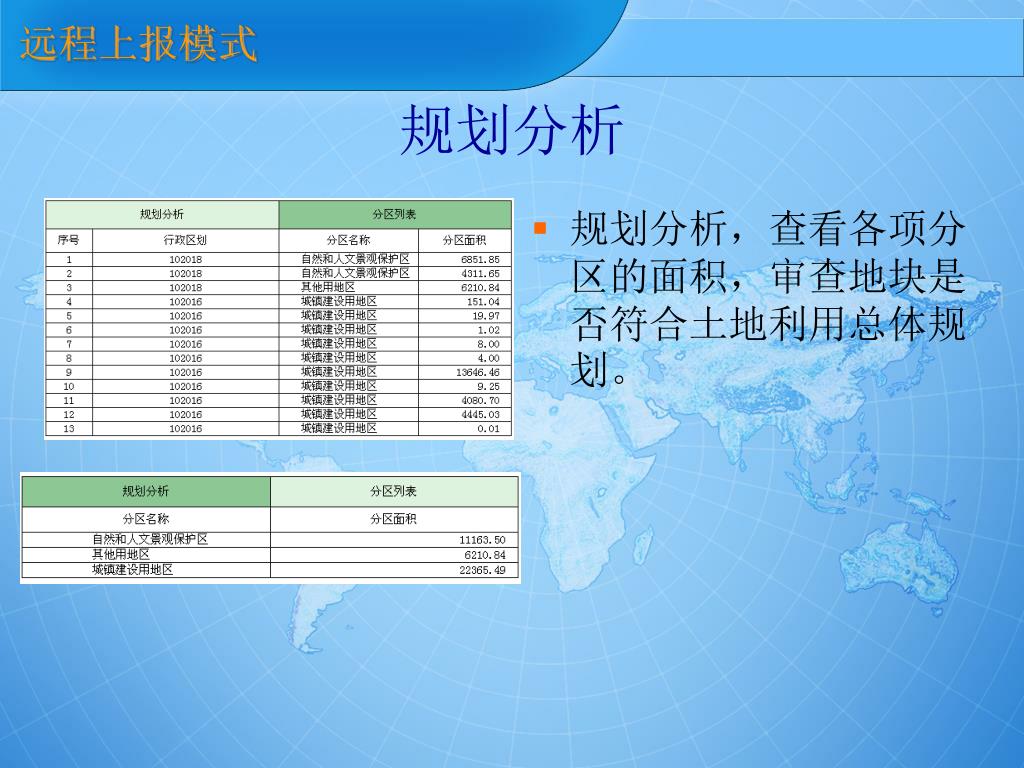Click the 11163.50 total in lower summary table
This screenshot has height=768, width=1024.
[482, 540]
